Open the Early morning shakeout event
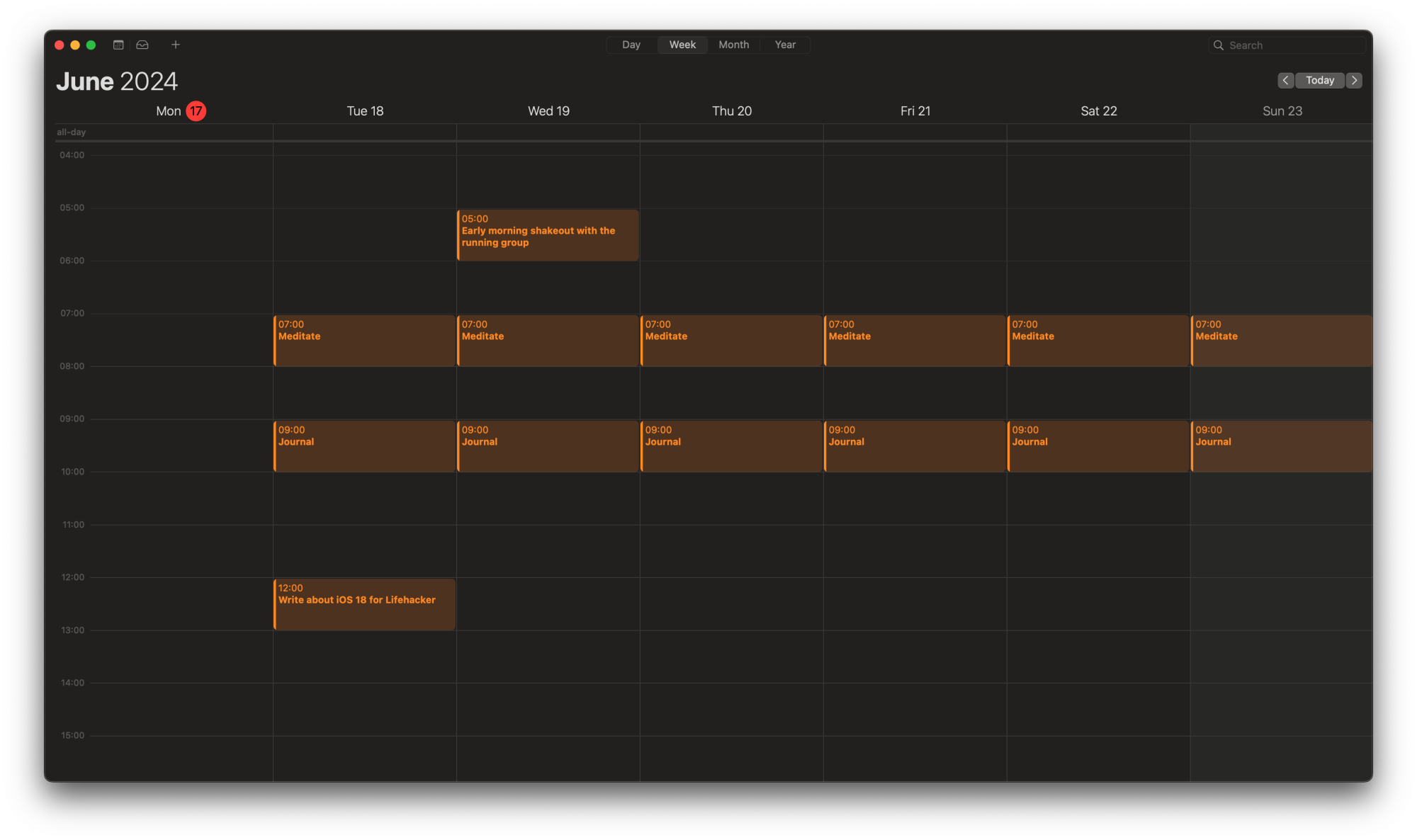The height and width of the screenshot is (840, 1417). 548,234
